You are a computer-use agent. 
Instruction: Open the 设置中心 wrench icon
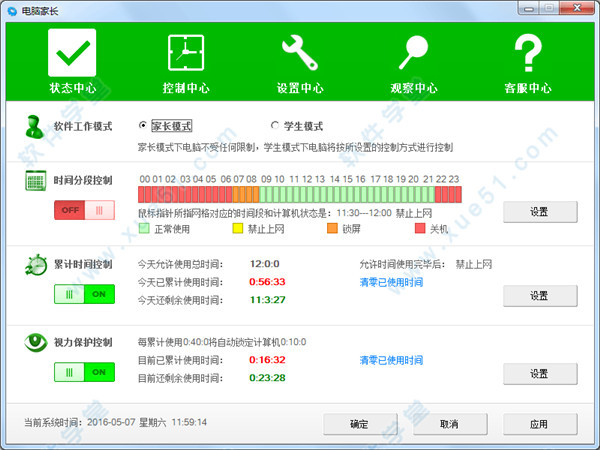click(x=299, y=52)
